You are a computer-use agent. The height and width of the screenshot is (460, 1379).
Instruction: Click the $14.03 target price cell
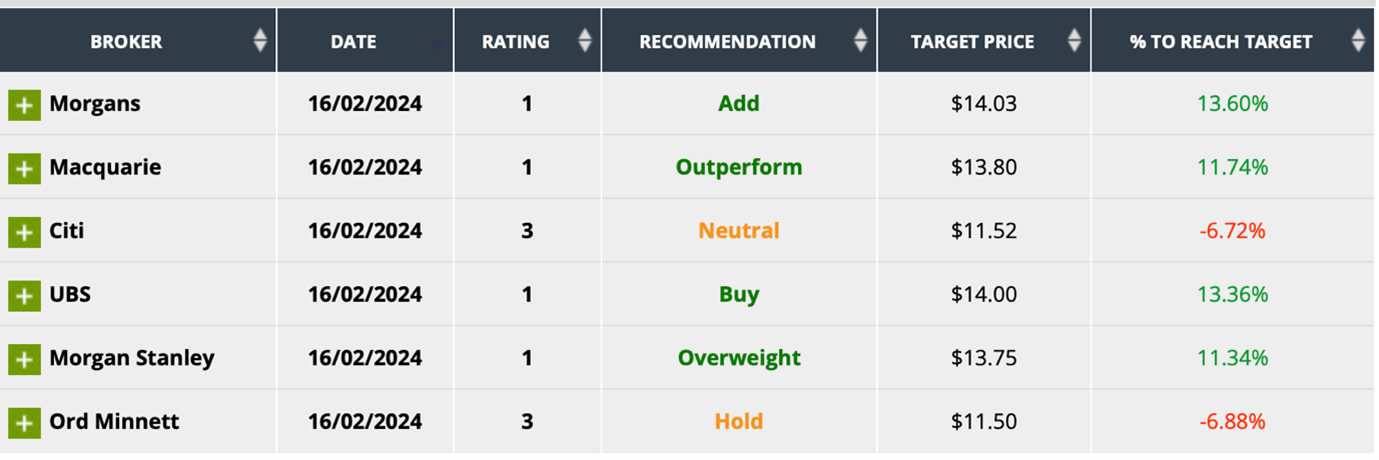click(984, 104)
